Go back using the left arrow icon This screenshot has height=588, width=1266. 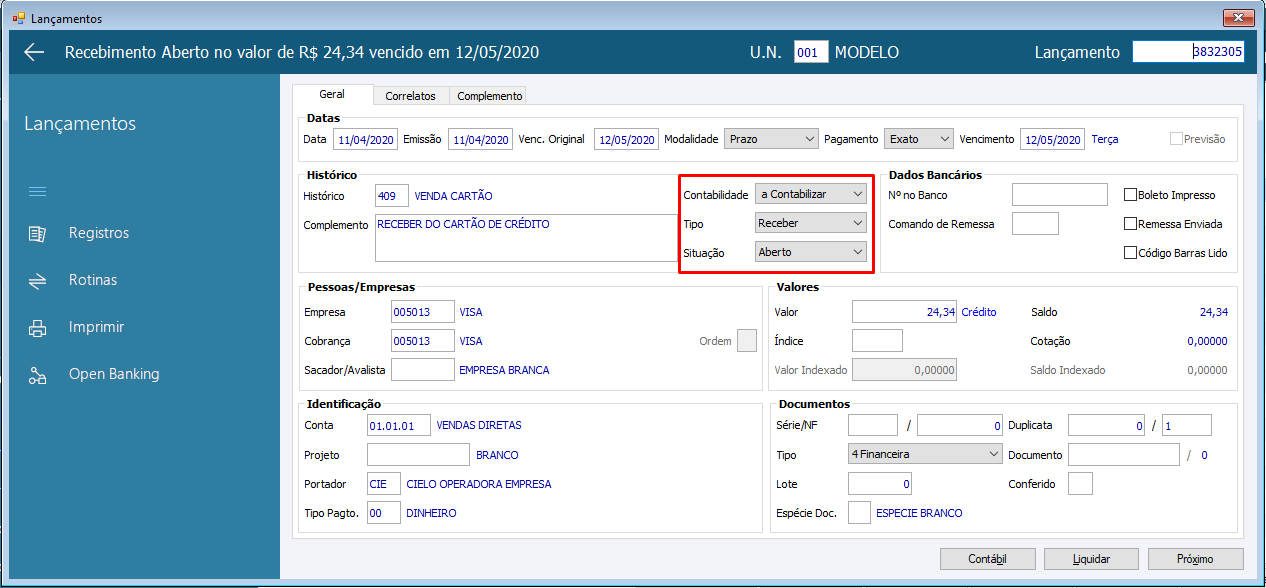tap(34, 52)
